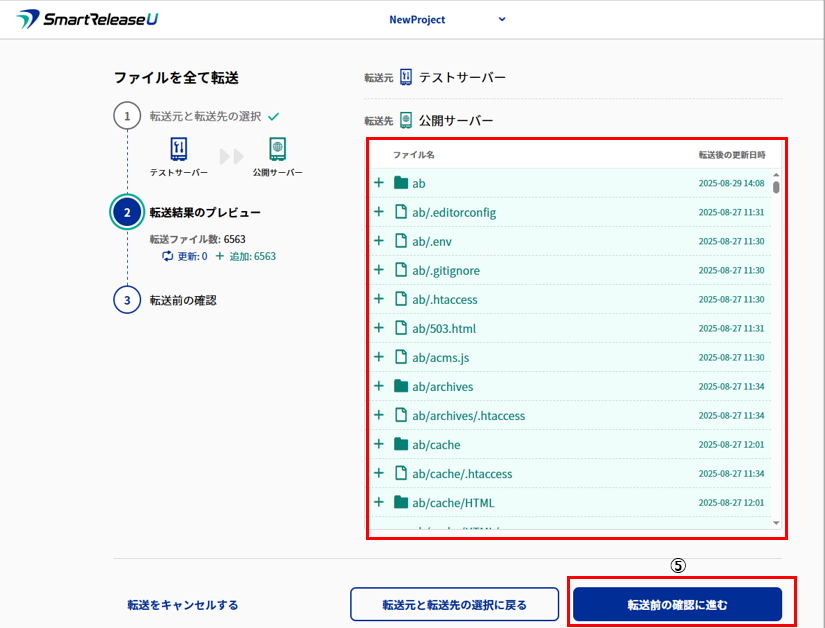Image resolution: width=825 pixels, height=628 pixels.
Task: Click the file list scrollbar down arrow
Action: pos(776,522)
